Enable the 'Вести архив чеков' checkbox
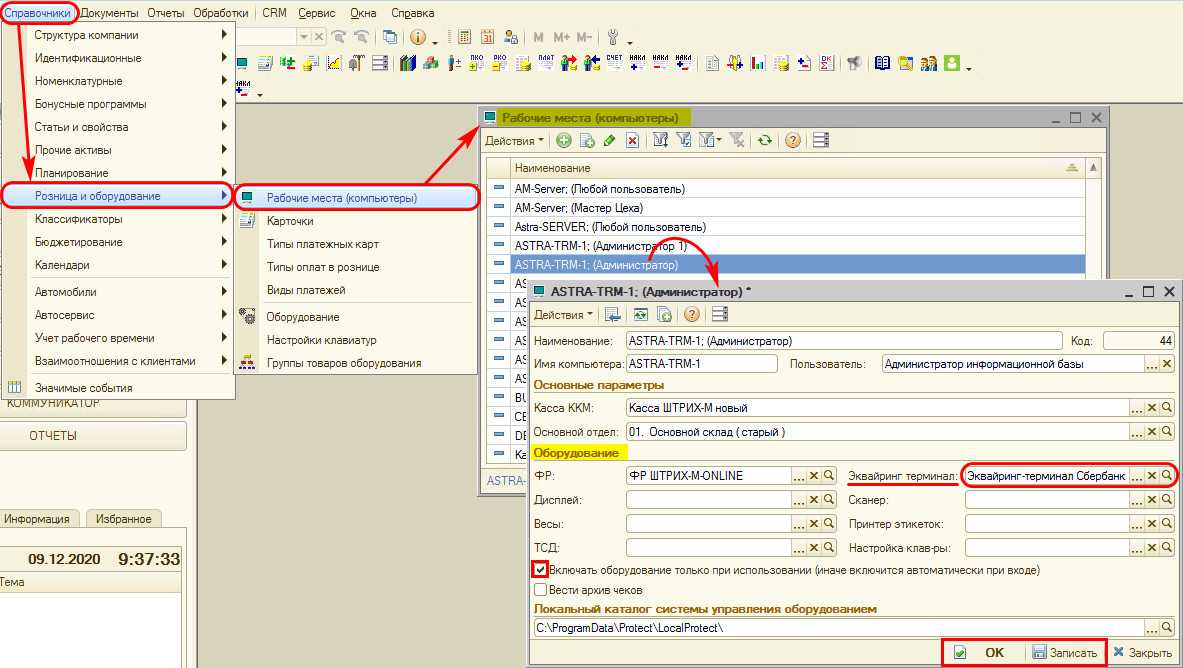Image resolution: width=1183 pixels, height=668 pixels. tap(540, 590)
